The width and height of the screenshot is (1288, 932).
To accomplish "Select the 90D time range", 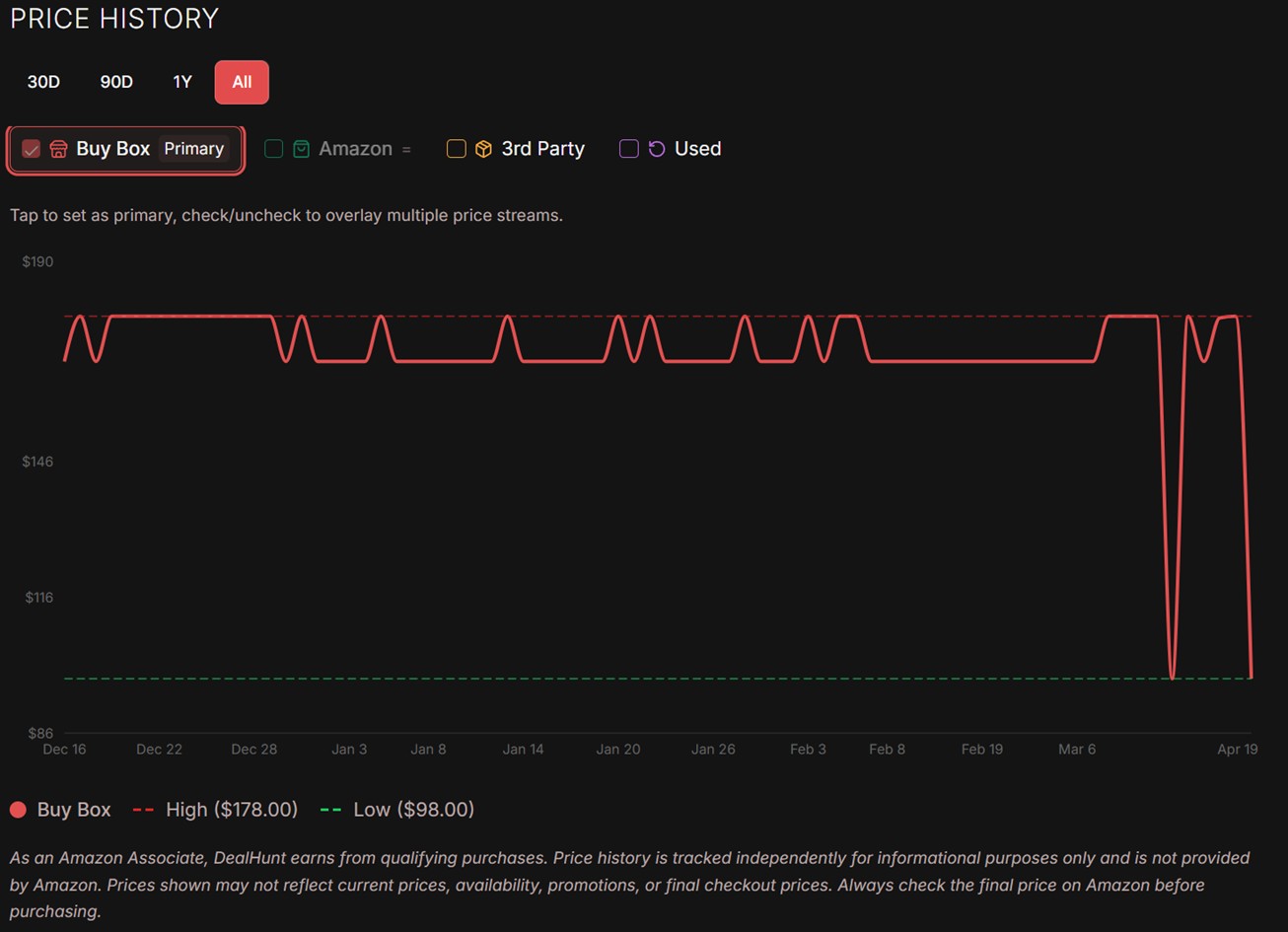I will pyautogui.click(x=116, y=82).
